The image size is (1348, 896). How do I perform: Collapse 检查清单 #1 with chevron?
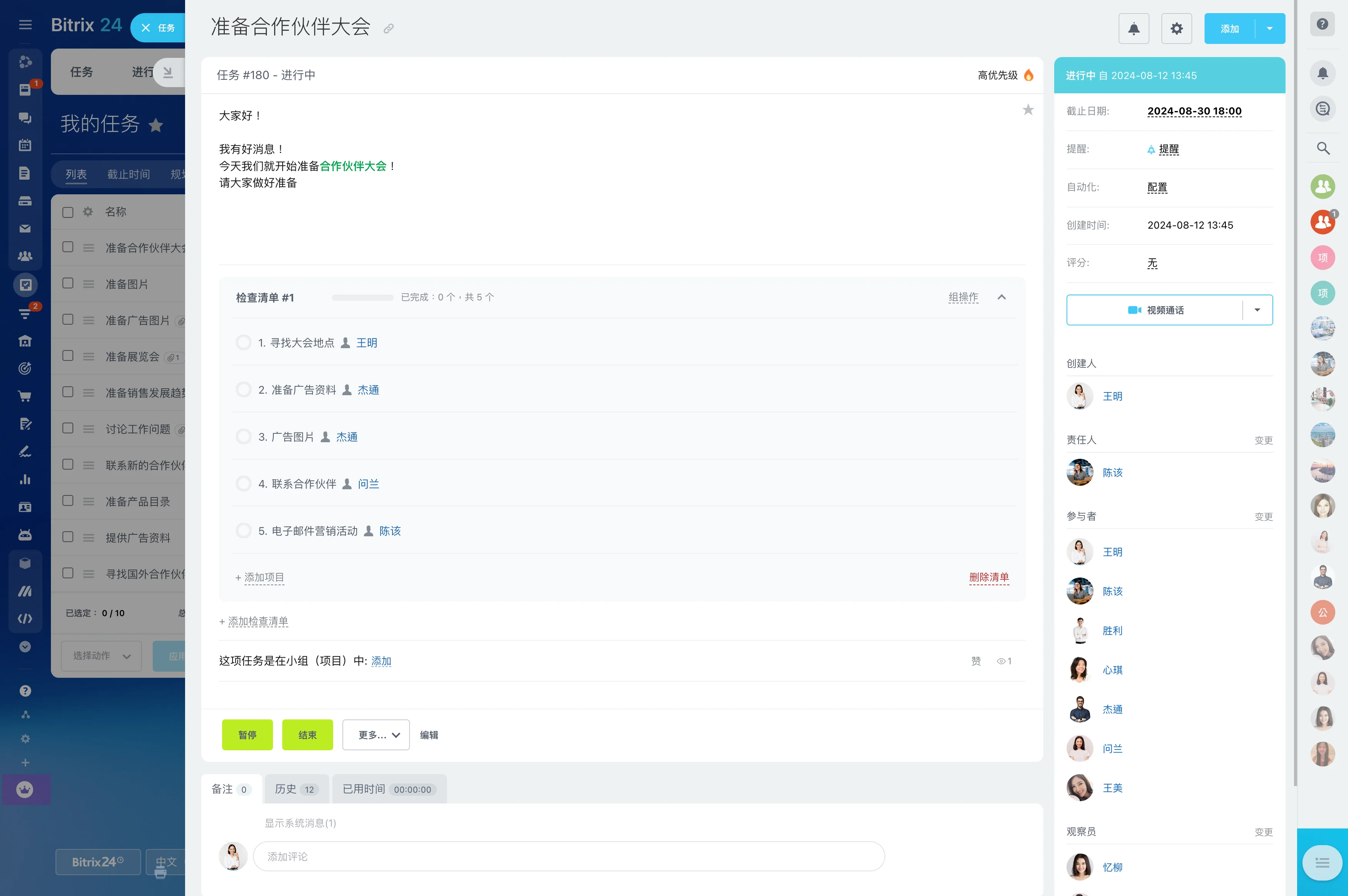[x=1002, y=297]
